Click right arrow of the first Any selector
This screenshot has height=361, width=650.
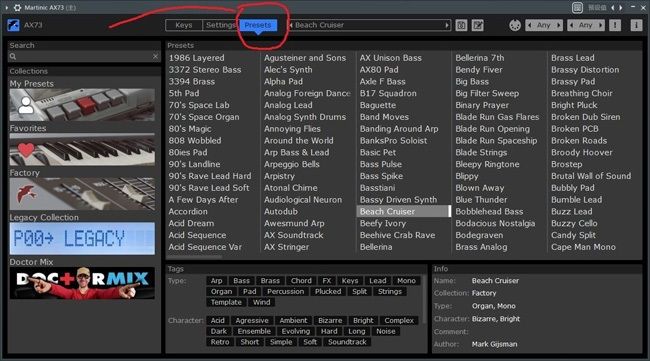[x=558, y=25]
